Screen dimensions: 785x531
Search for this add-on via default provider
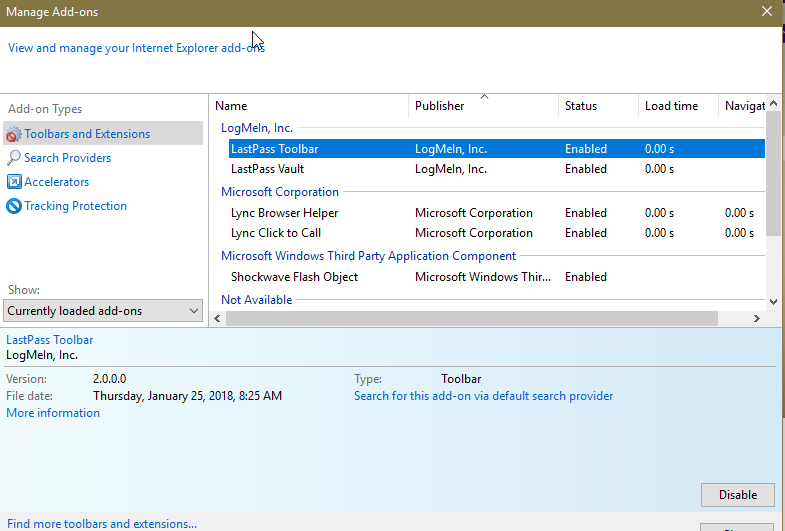coord(483,396)
